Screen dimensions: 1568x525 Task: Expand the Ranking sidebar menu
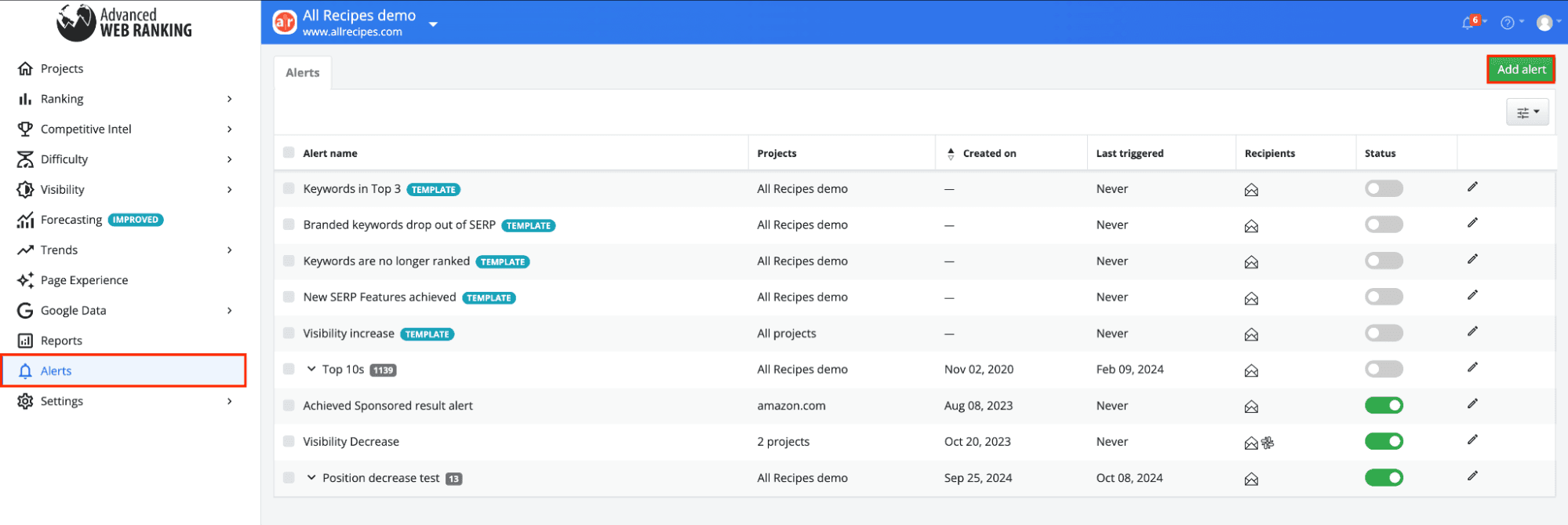coord(229,99)
